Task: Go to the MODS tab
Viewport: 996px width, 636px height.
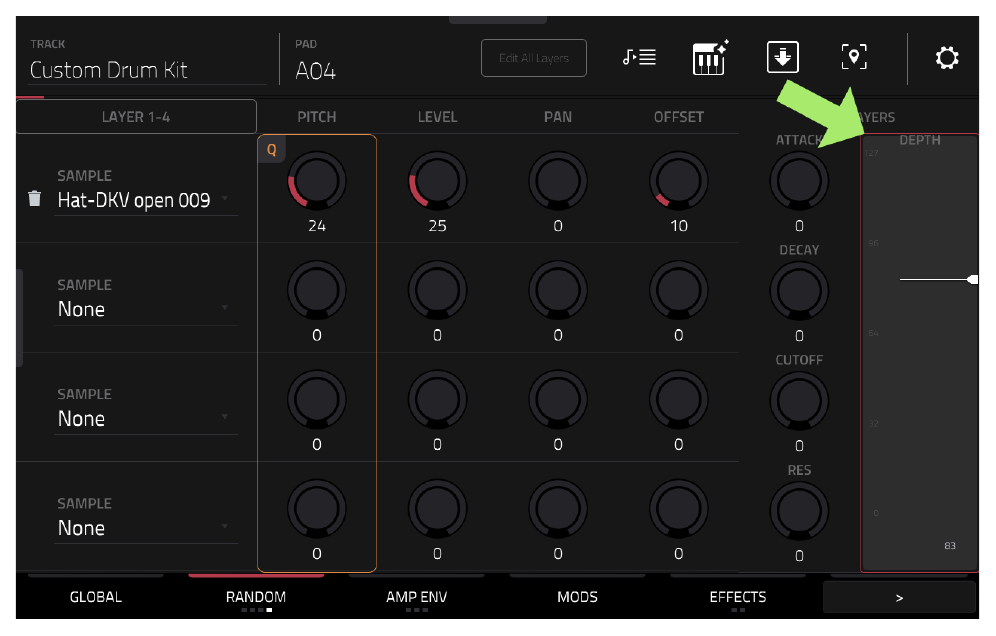Action: tap(577, 597)
